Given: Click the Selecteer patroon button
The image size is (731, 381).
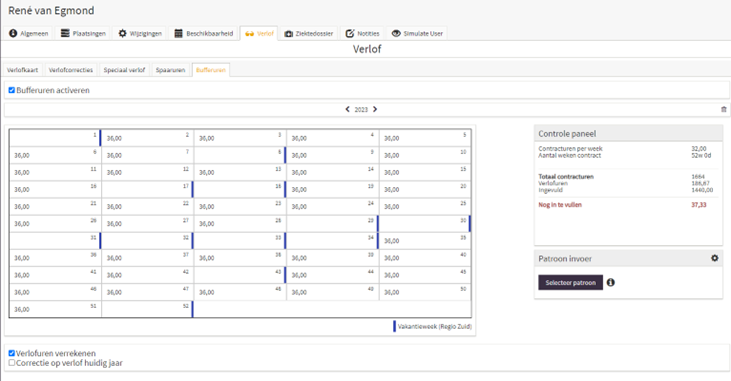Looking at the screenshot, I should [x=571, y=282].
